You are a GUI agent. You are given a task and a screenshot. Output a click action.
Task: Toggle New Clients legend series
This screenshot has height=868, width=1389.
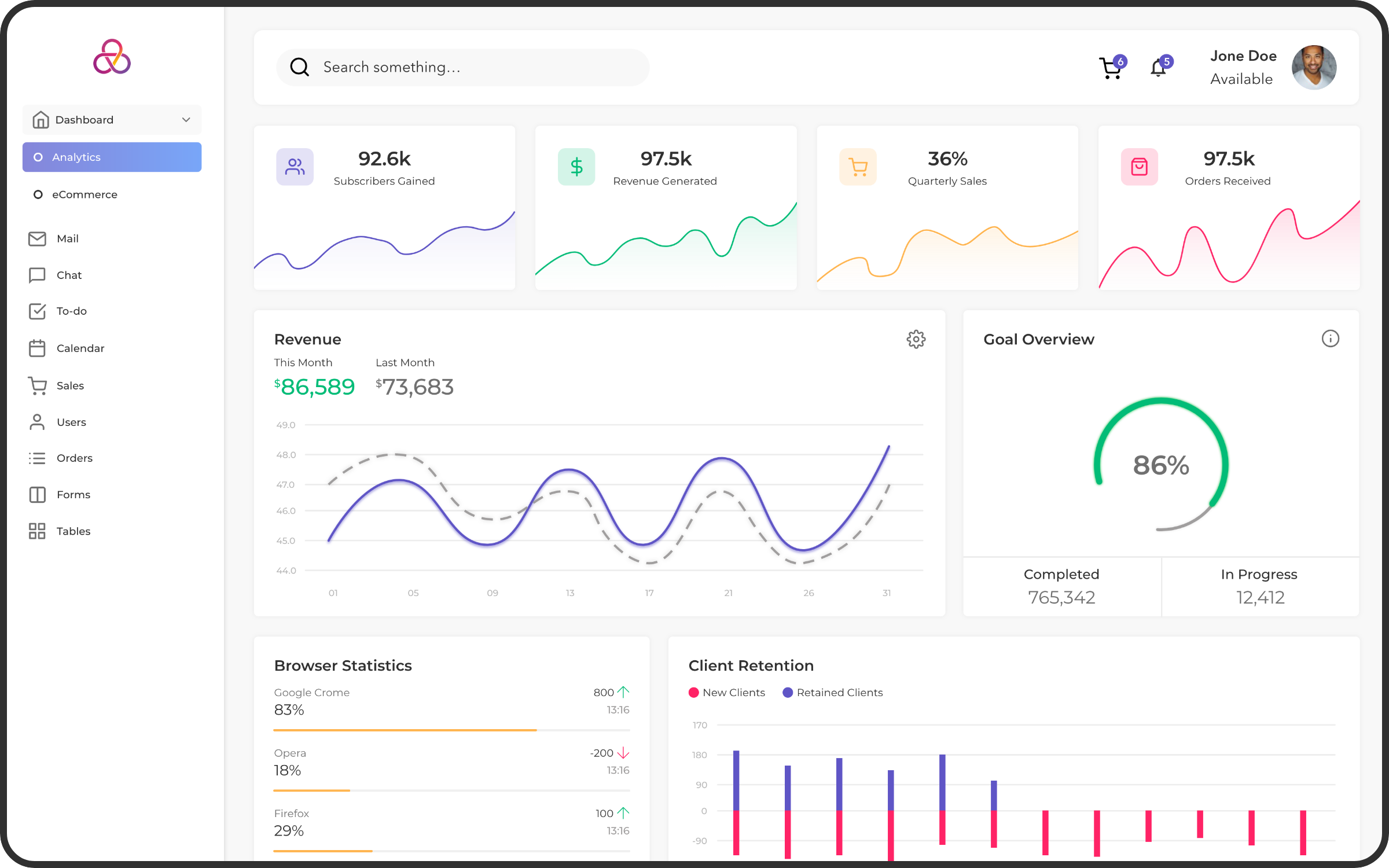727,693
